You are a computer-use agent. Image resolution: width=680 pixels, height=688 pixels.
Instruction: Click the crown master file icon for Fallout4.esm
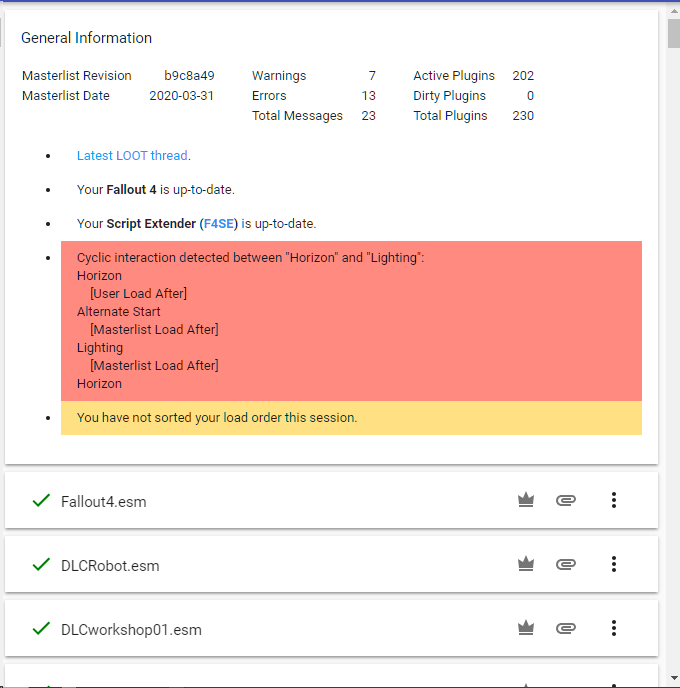[526, 500]
